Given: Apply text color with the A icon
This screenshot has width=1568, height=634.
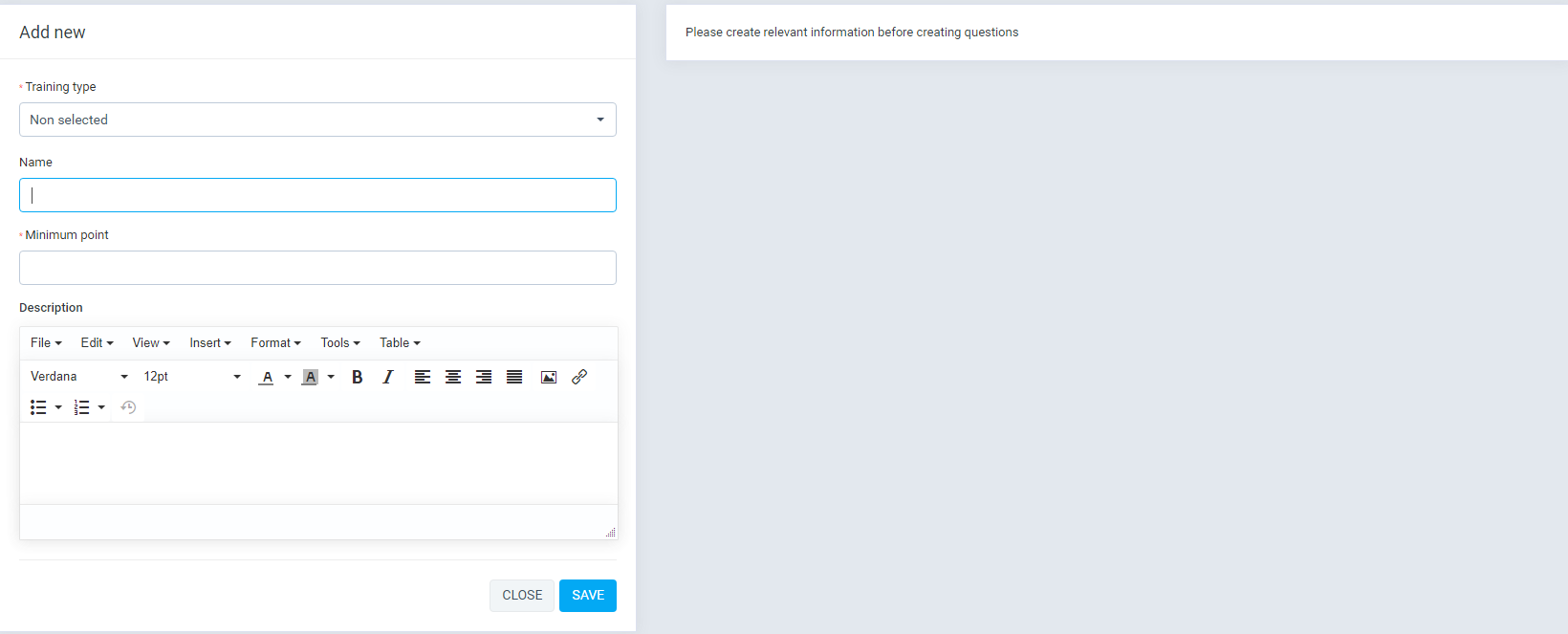Looking at the screenshot, I should [x=267, y=377].
